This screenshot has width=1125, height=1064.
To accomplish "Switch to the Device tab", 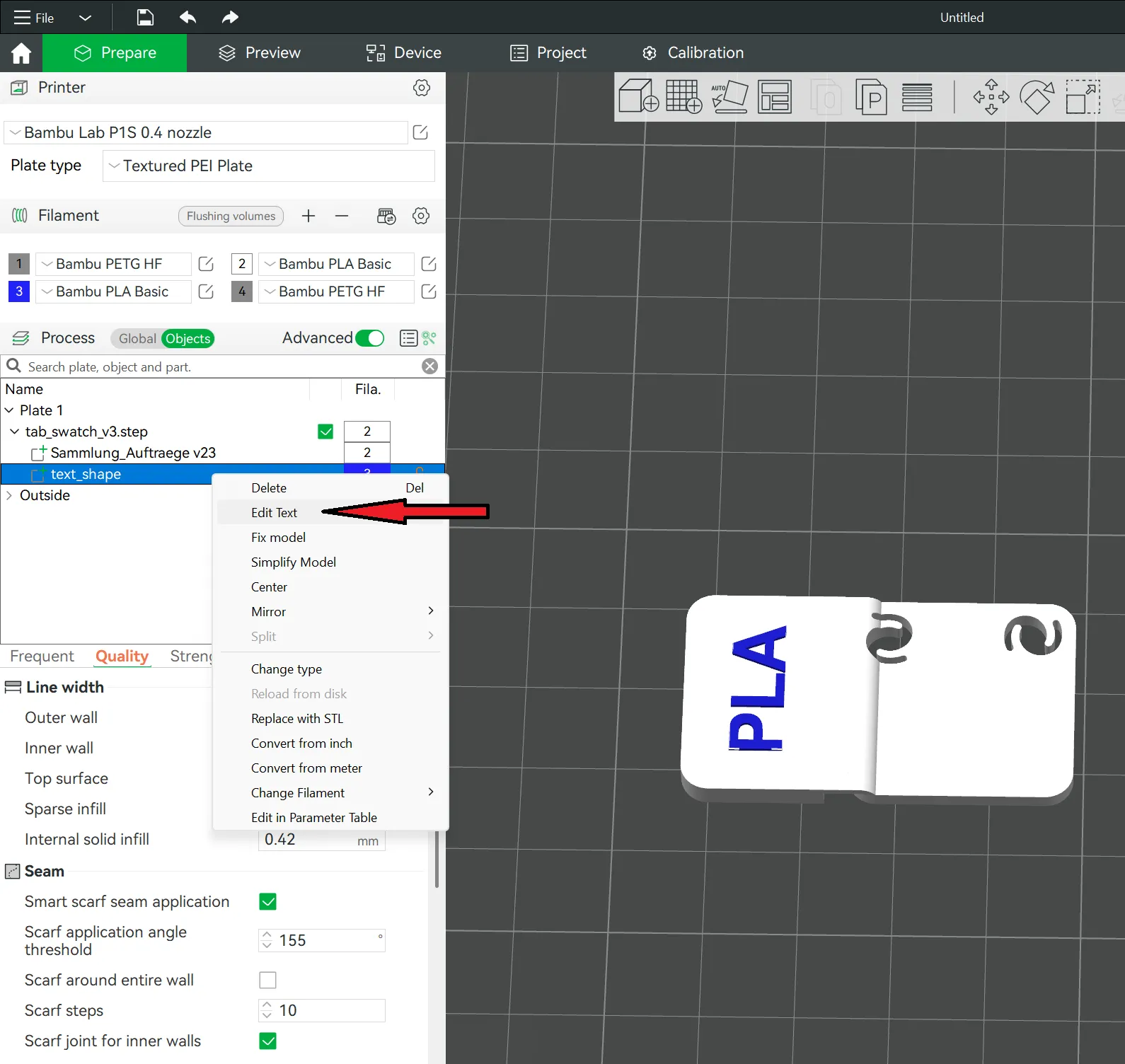I will point(404,53).
